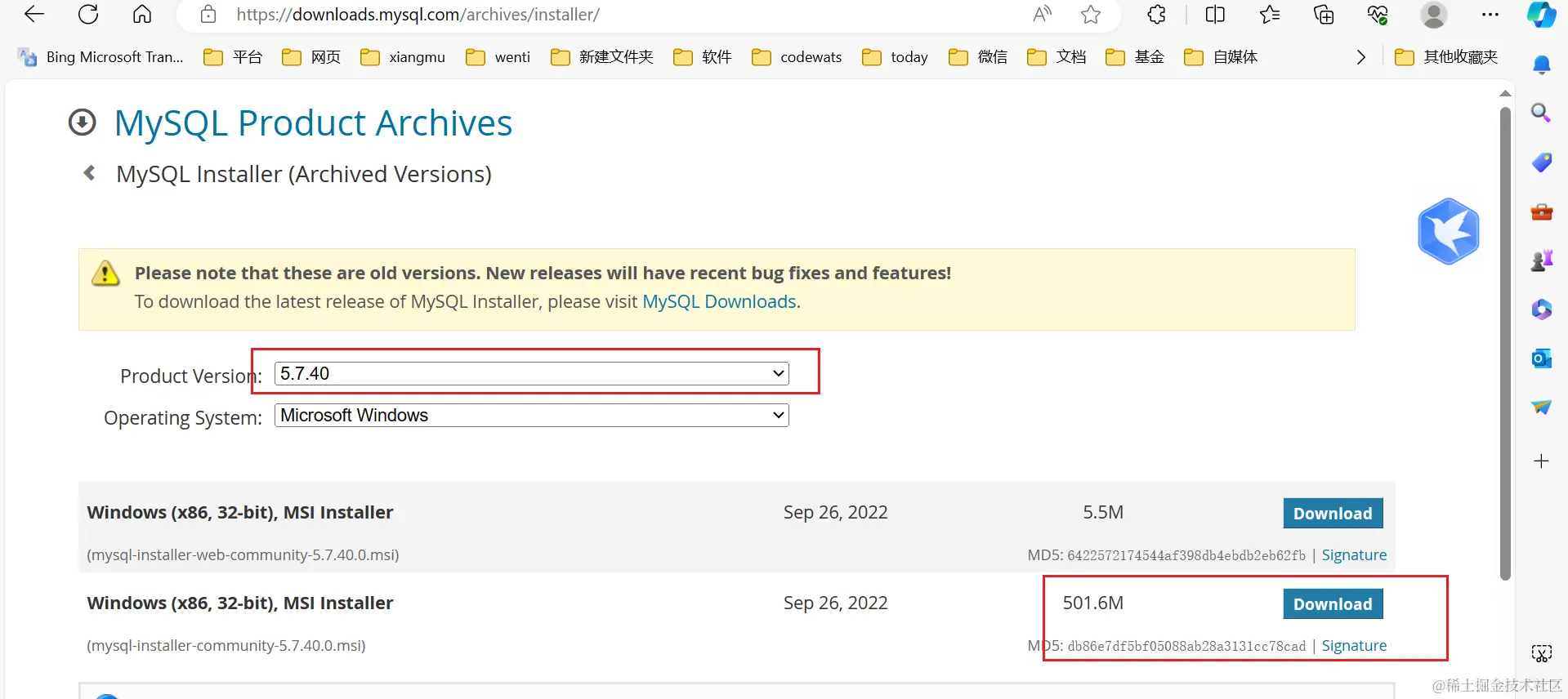Open the notification bell in the sidebar
Viewport: 1568px width, 699px height.
[1542, 65]
